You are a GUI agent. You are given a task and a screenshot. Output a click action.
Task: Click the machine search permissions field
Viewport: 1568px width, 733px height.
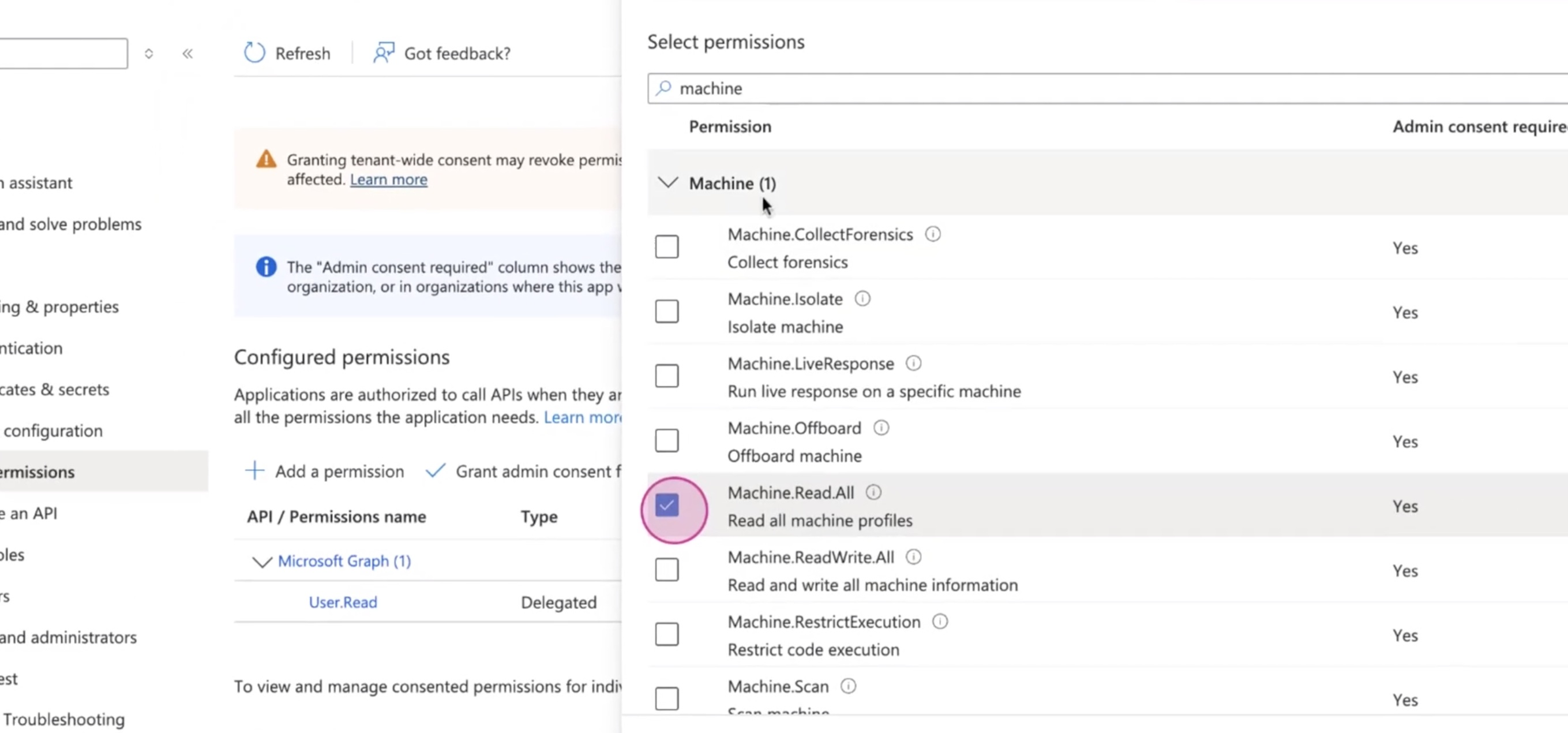(x=1107, y=89)
